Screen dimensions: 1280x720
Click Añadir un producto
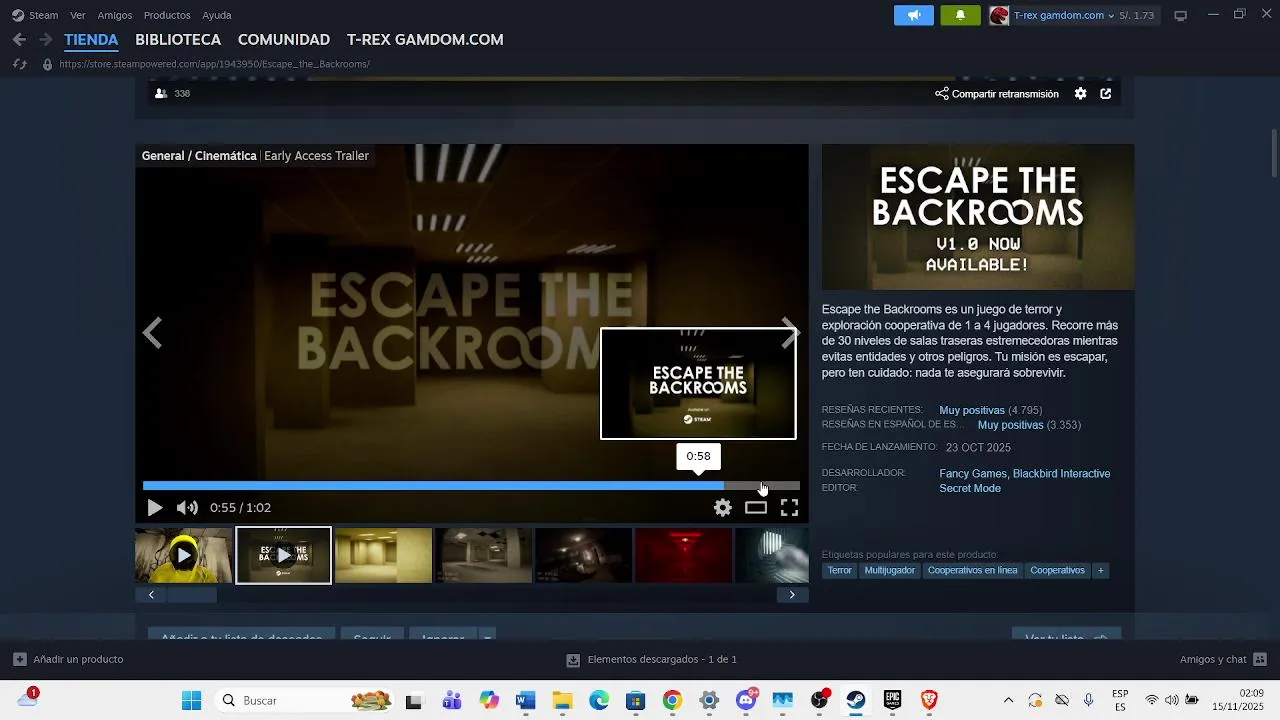68,660
